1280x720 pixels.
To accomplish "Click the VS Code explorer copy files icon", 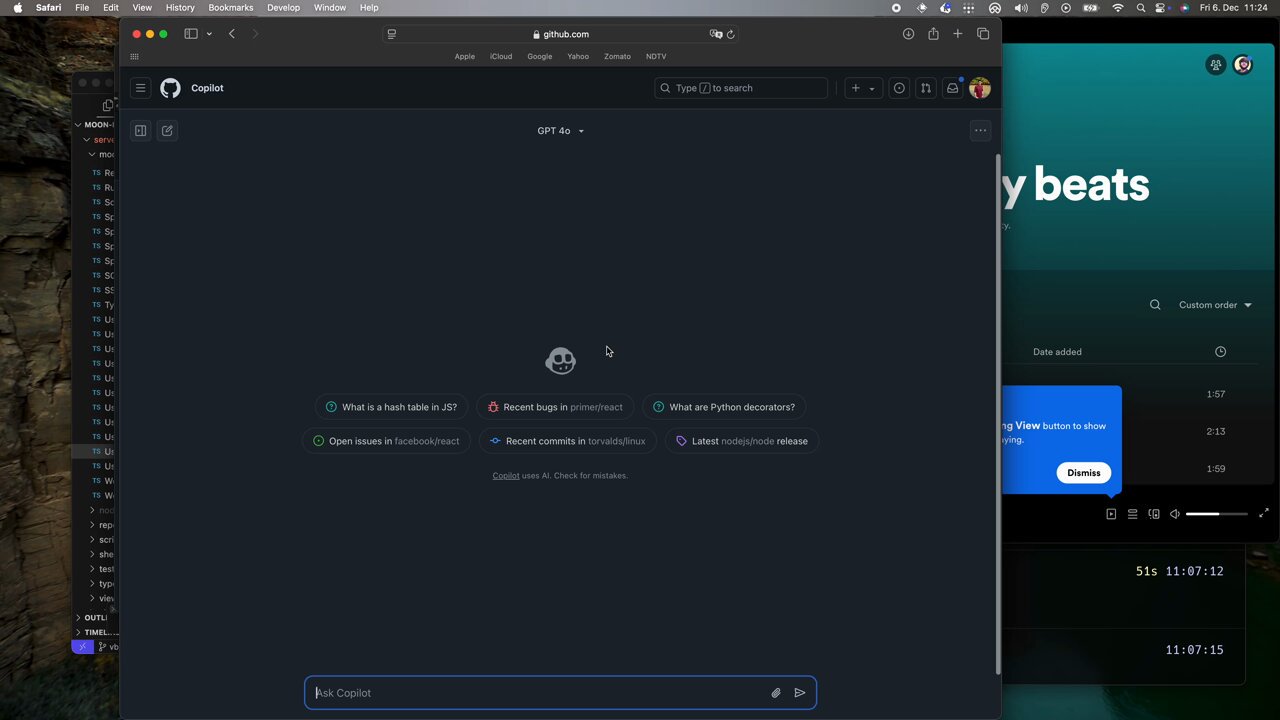I will [x=108, y=105].
